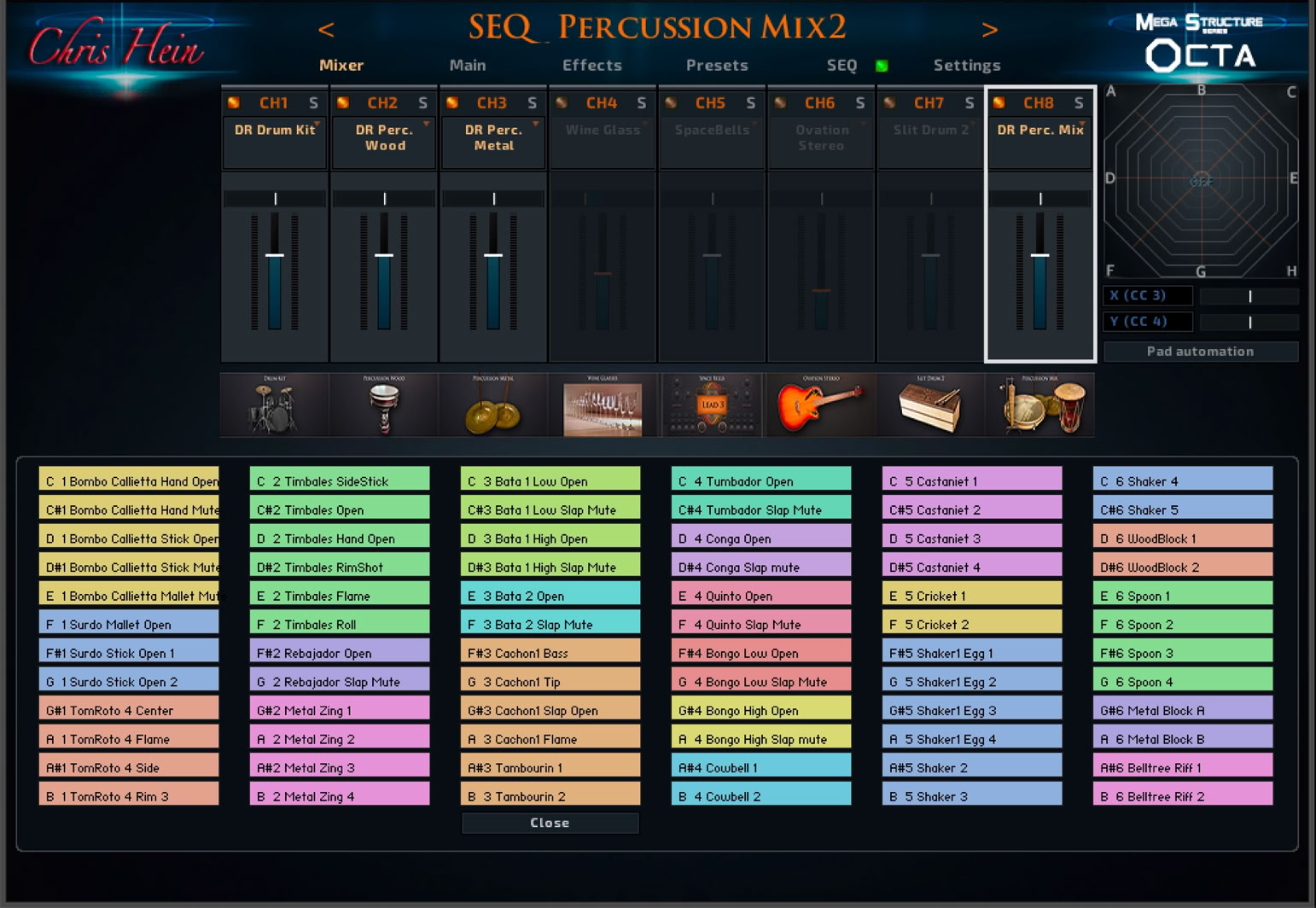Toggle CH3 power button
The height and width of the screenshot is (908, 1316).
pyautogui.click(x=452, y=103)
